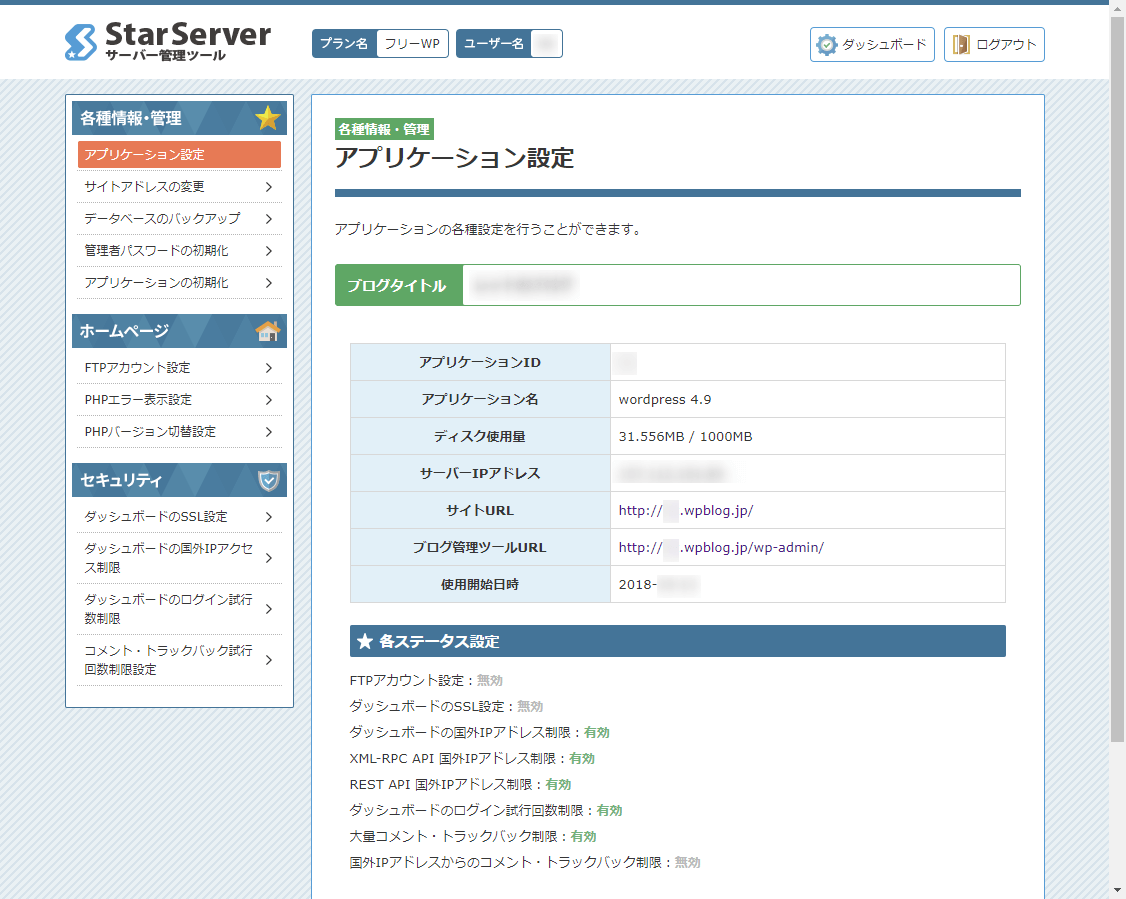Open the wp-admin blog management URL
The width and height of the screenshot is (1126, 899).
720,547
